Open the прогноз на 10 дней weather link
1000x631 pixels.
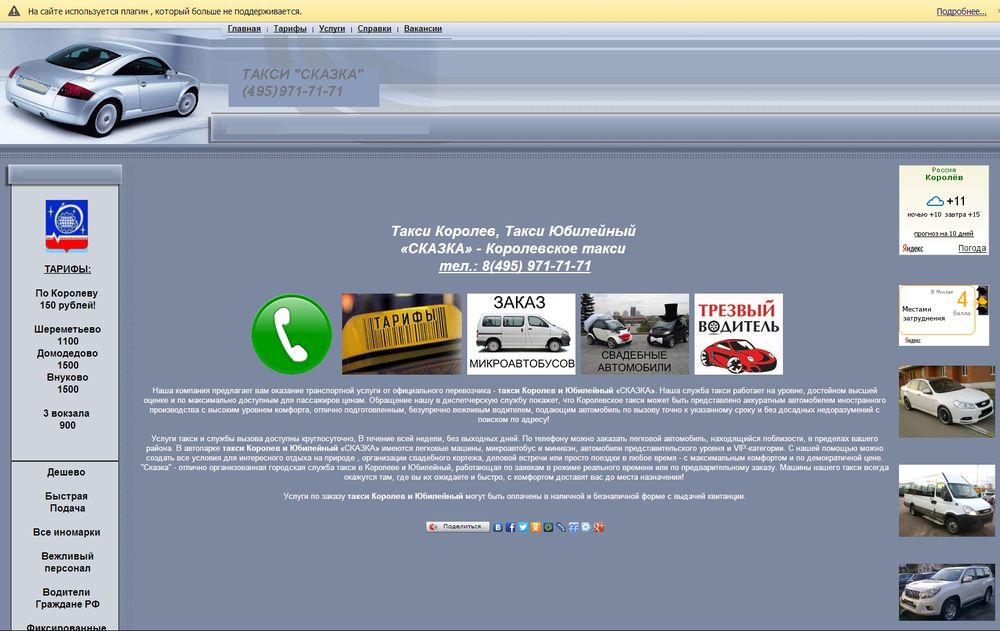tap(943, 234)
